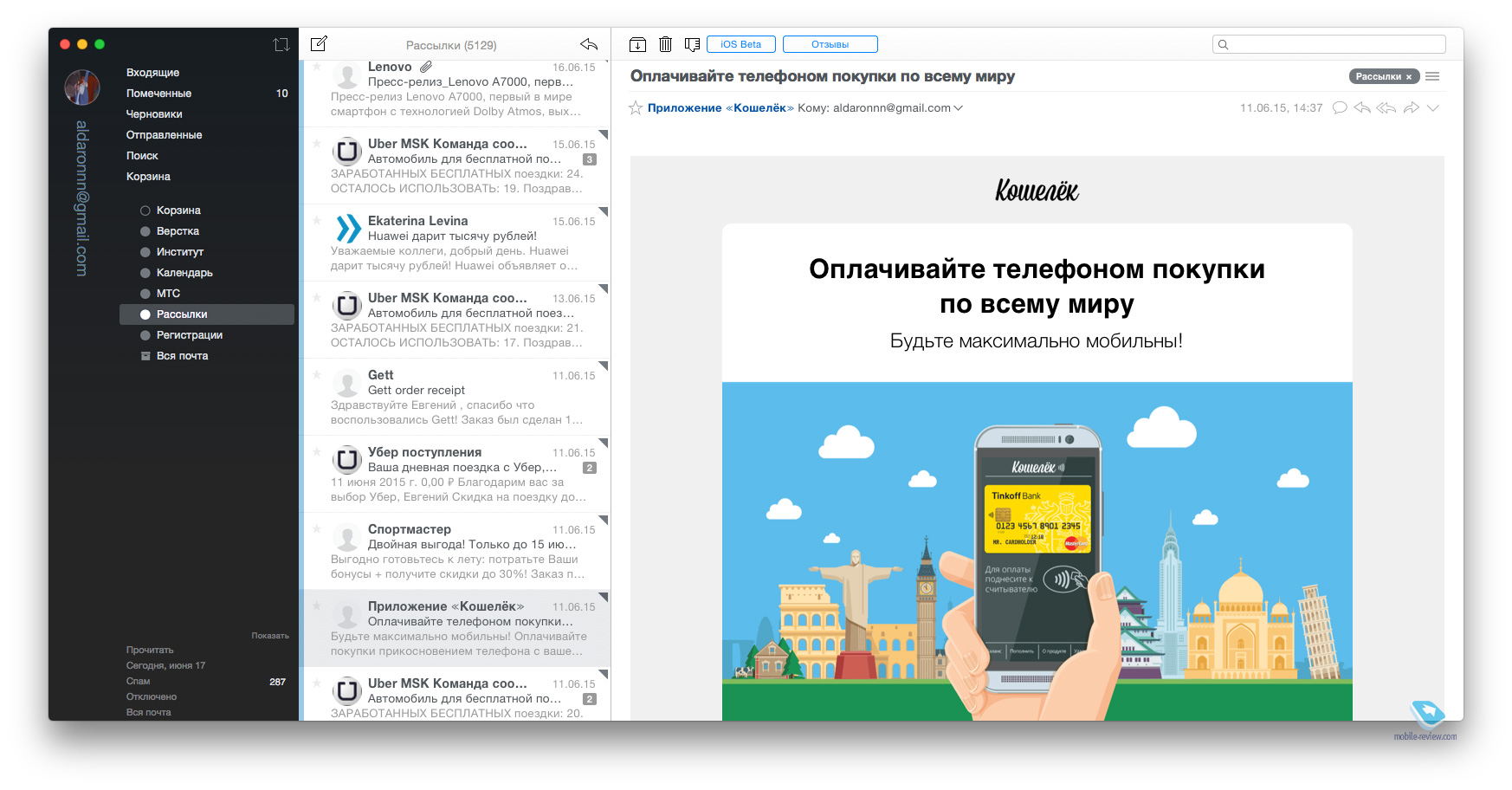This screenshot has height=790, width=1512.
Task: Click the speech bubble icon next to 14:37
Action: pos(1340,107)
